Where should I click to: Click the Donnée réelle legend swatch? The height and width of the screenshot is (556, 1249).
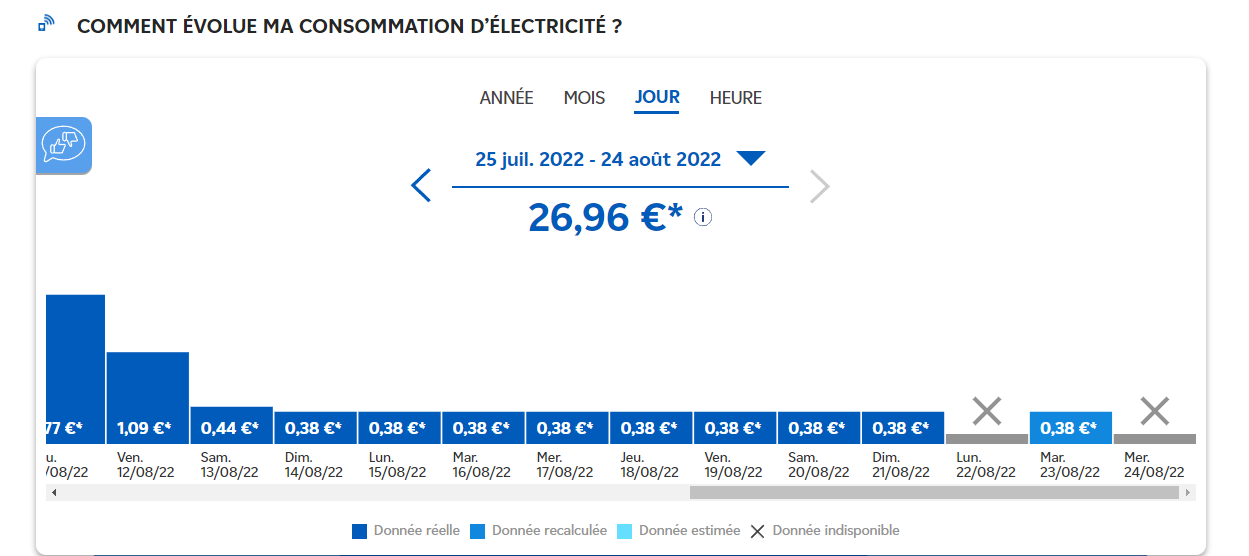pyautogui.click(x=360, y=531)
